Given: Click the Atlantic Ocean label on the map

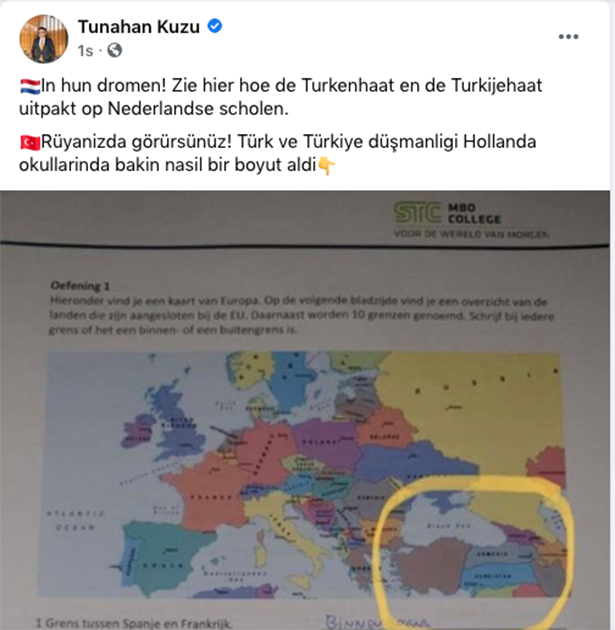Looking at the screenshot, I should pos(76,520).
